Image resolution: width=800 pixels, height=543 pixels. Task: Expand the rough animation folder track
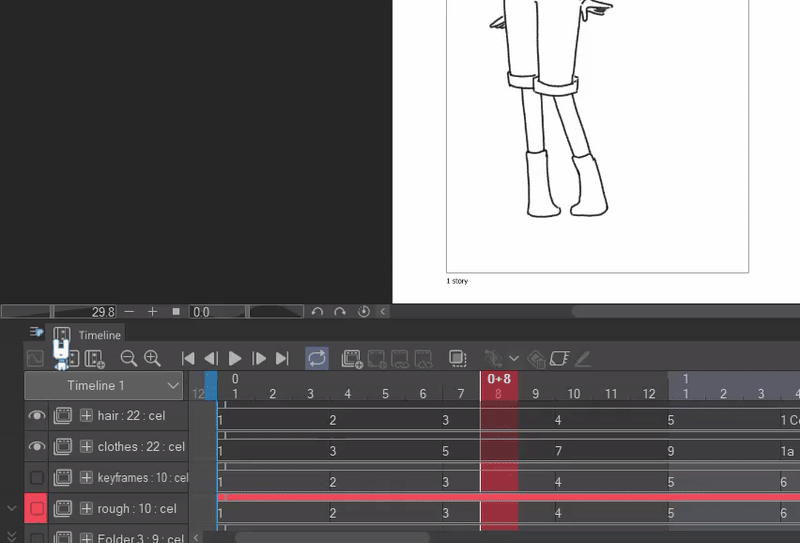[x=86, y=509]
